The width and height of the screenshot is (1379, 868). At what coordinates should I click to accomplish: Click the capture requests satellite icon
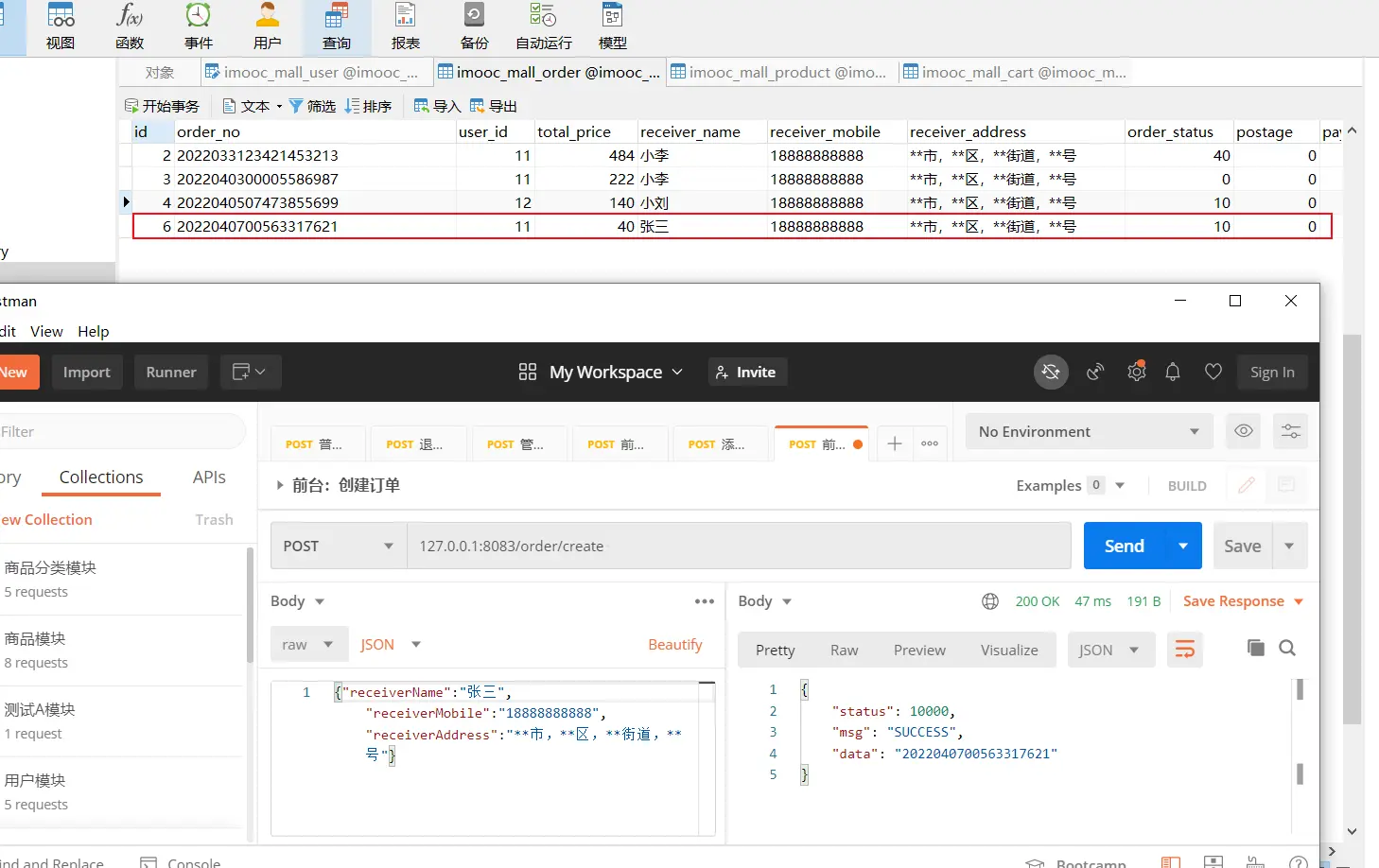[x=1095, y=372]
